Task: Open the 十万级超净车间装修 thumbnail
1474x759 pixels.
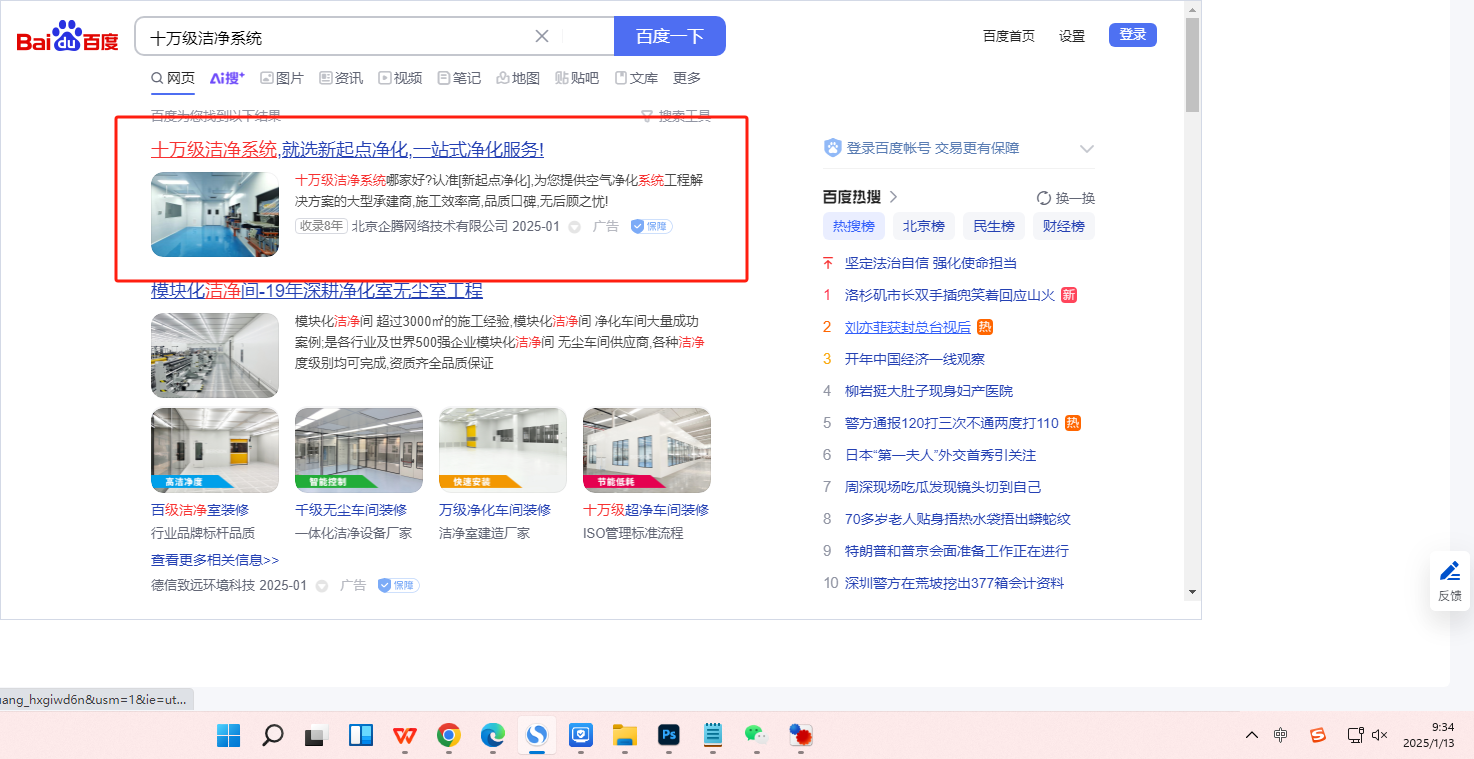Action: 647,450
